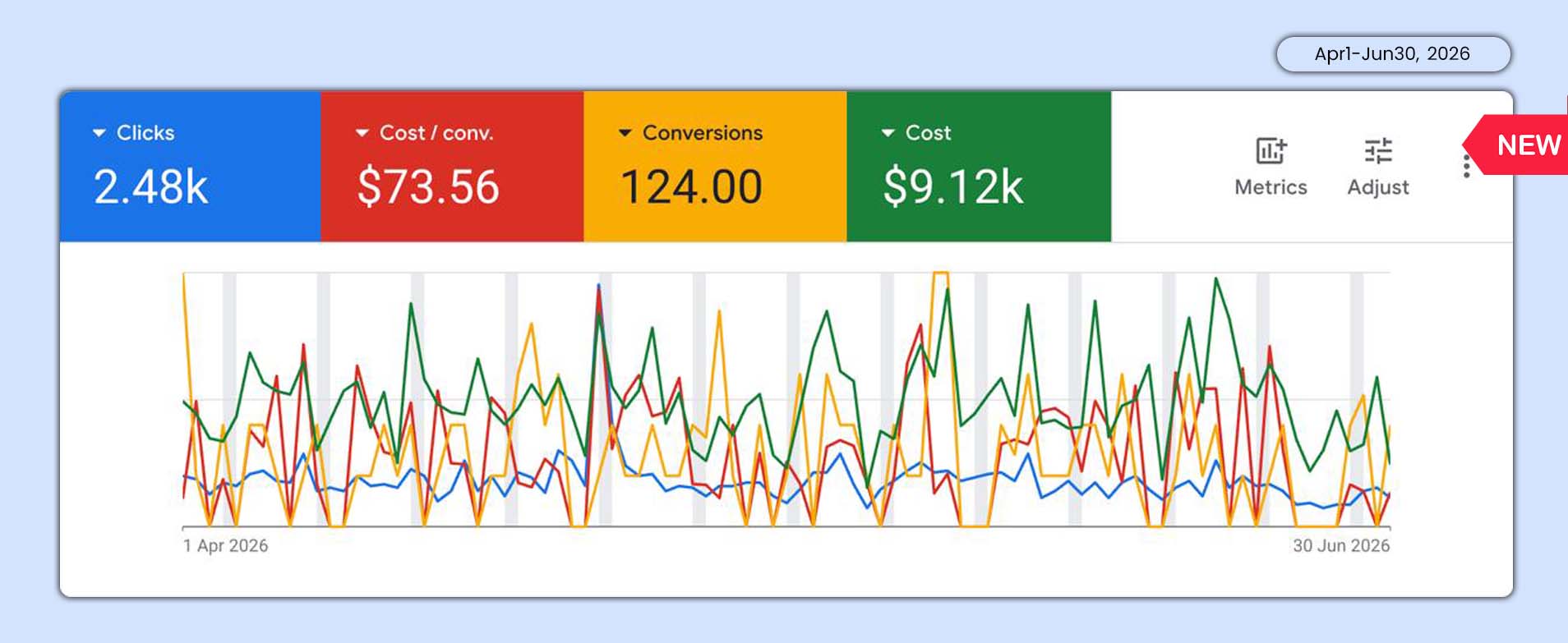Screen dimensions: 1568x643
Task: Click the red NEW ribbon badge
Action: click(x=1520, y=145)
